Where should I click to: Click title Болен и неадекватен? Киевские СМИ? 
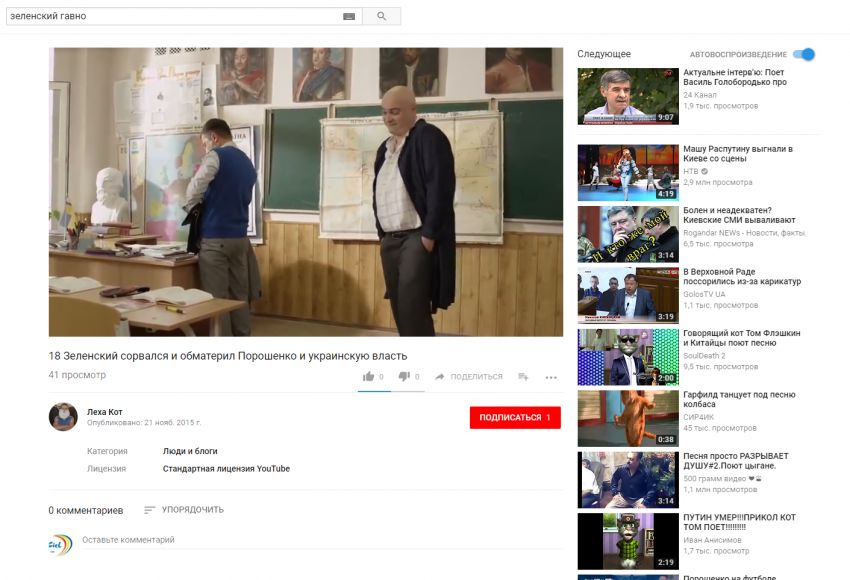tap(739, 215)
